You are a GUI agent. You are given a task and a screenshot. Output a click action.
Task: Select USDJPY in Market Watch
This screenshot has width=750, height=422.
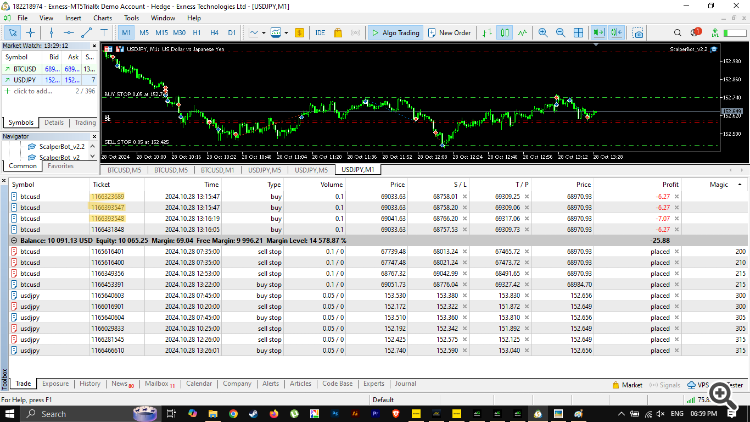click(49, 80)
